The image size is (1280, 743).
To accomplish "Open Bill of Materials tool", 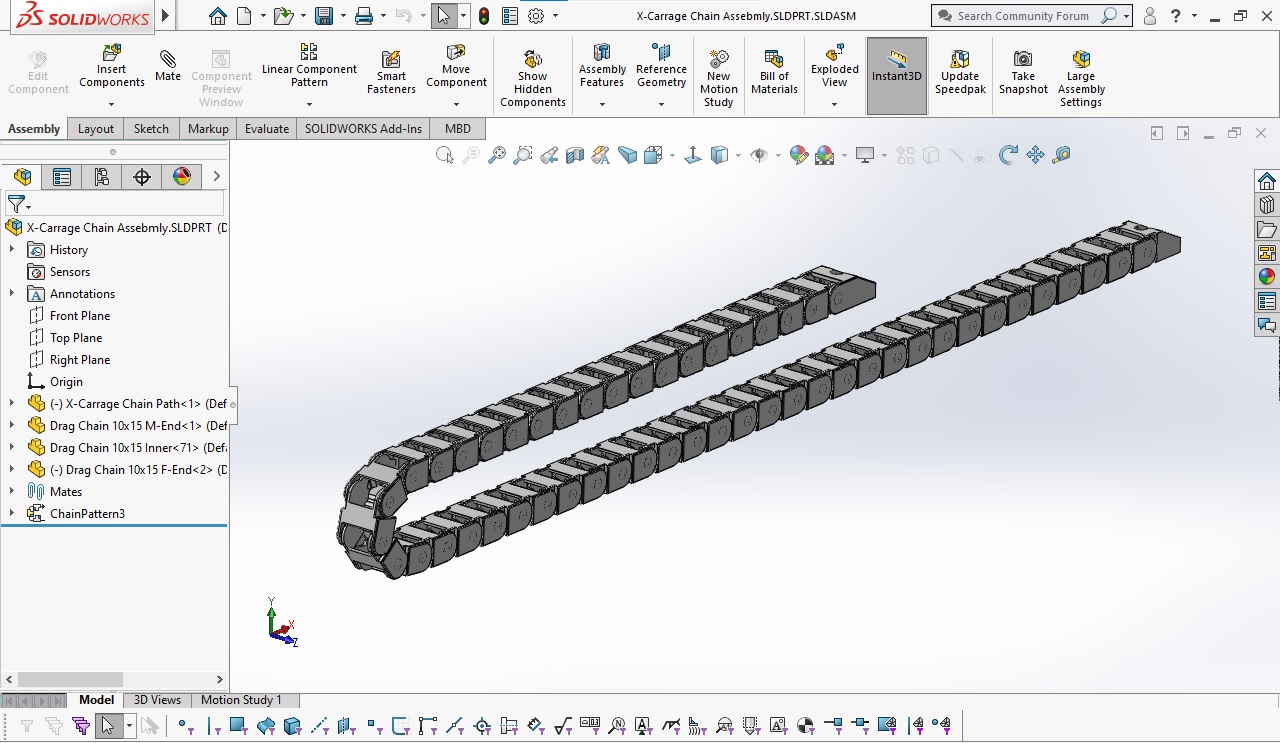I will click(774, 73).
